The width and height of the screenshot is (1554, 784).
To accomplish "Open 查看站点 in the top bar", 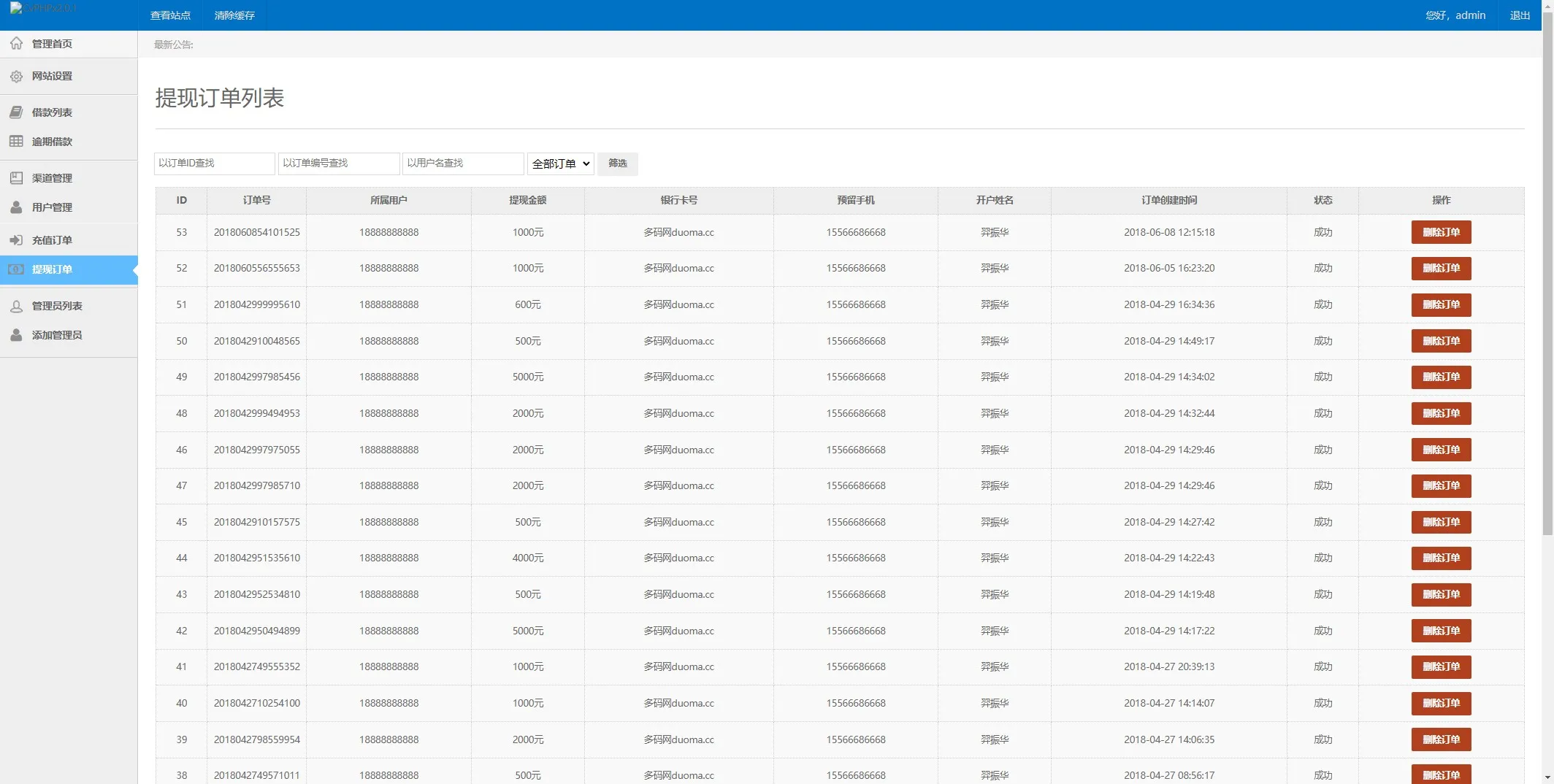I will click(170, 15).
